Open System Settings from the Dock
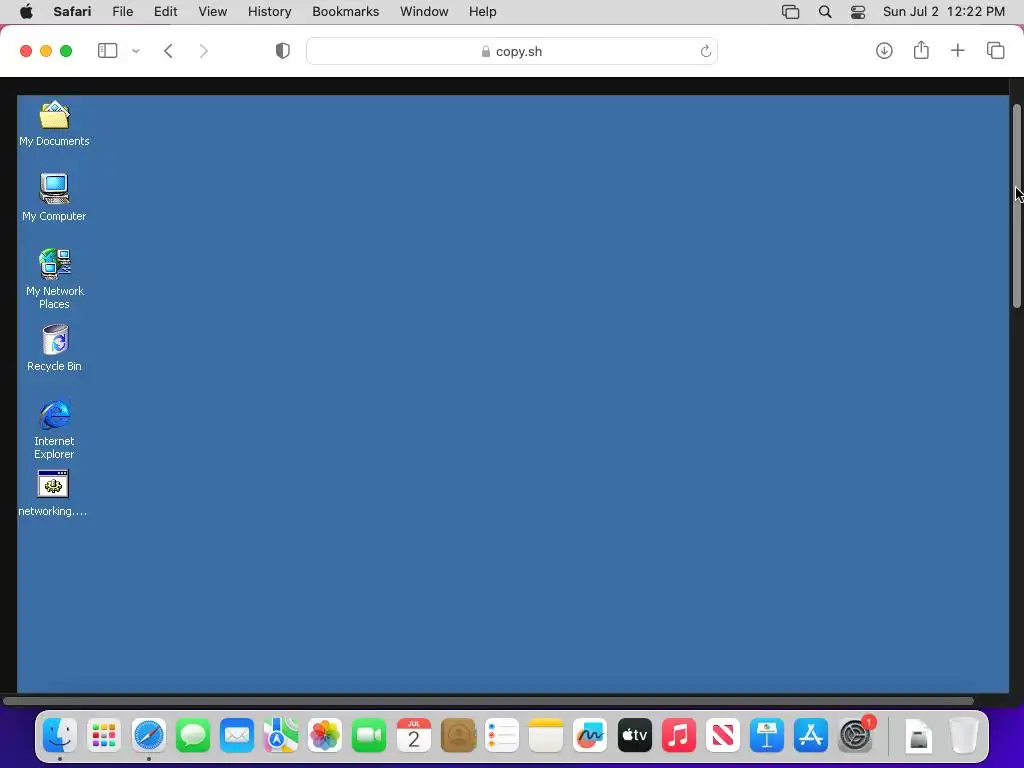 coord(856,736)
